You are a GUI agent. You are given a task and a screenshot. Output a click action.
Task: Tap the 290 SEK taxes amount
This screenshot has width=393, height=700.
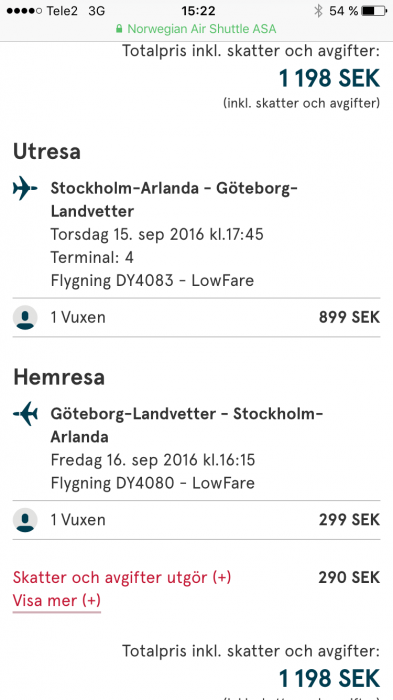(349, 577)
